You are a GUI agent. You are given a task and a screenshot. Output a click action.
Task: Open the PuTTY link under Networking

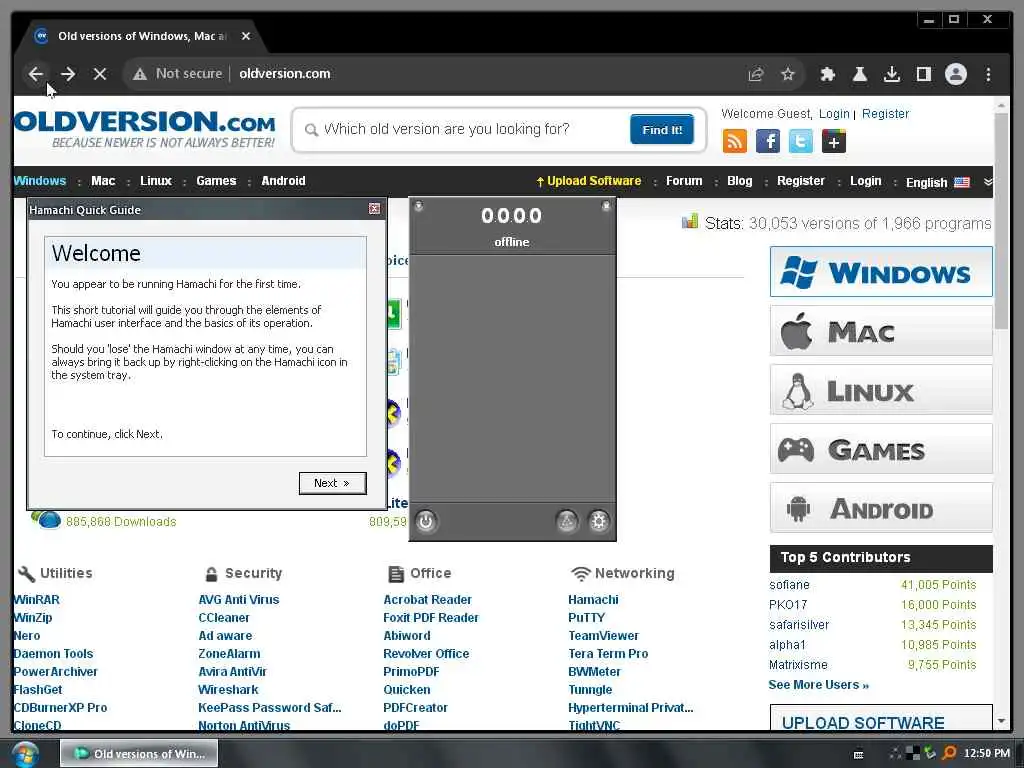click(586, 618)
